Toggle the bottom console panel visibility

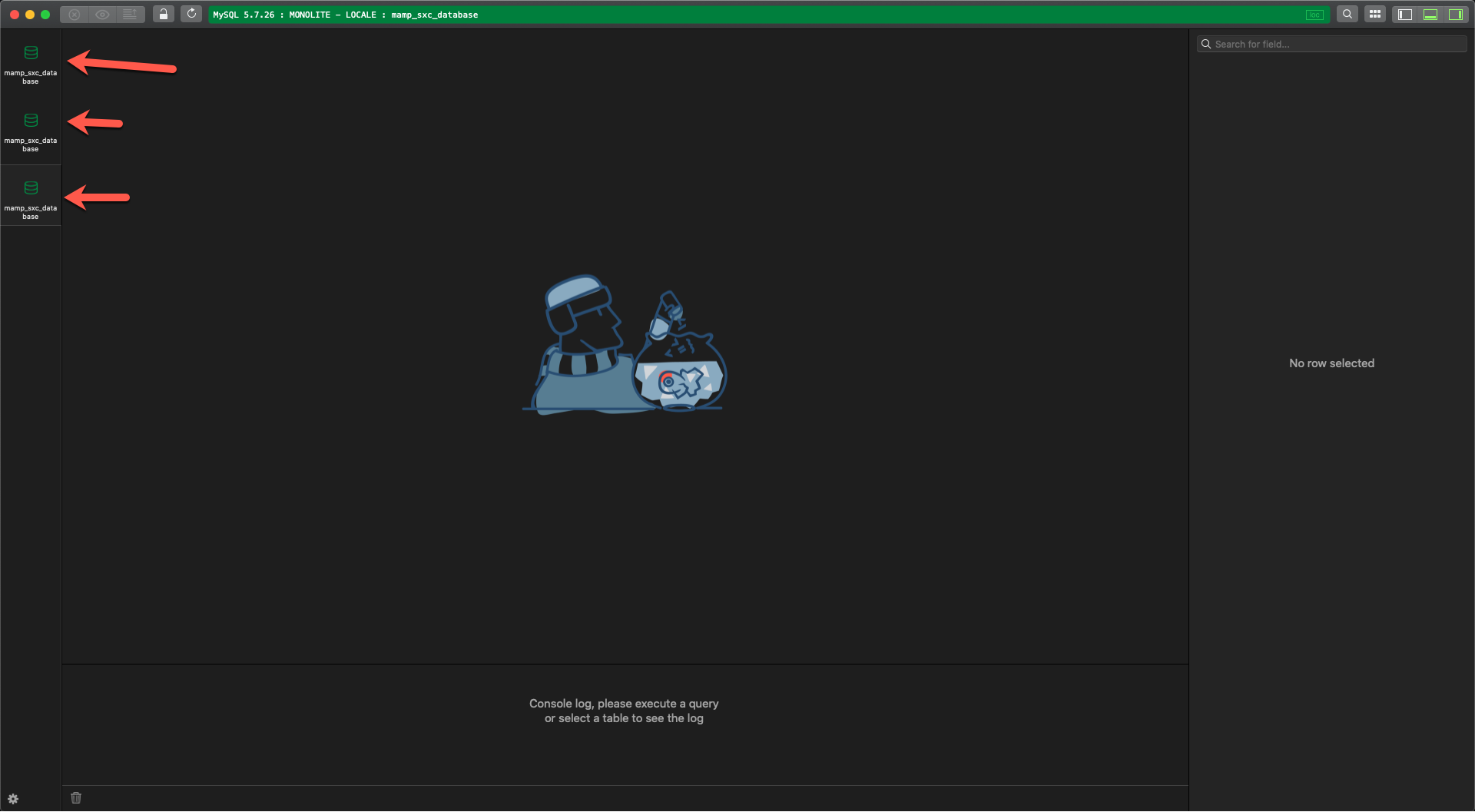coord(1430,14)
